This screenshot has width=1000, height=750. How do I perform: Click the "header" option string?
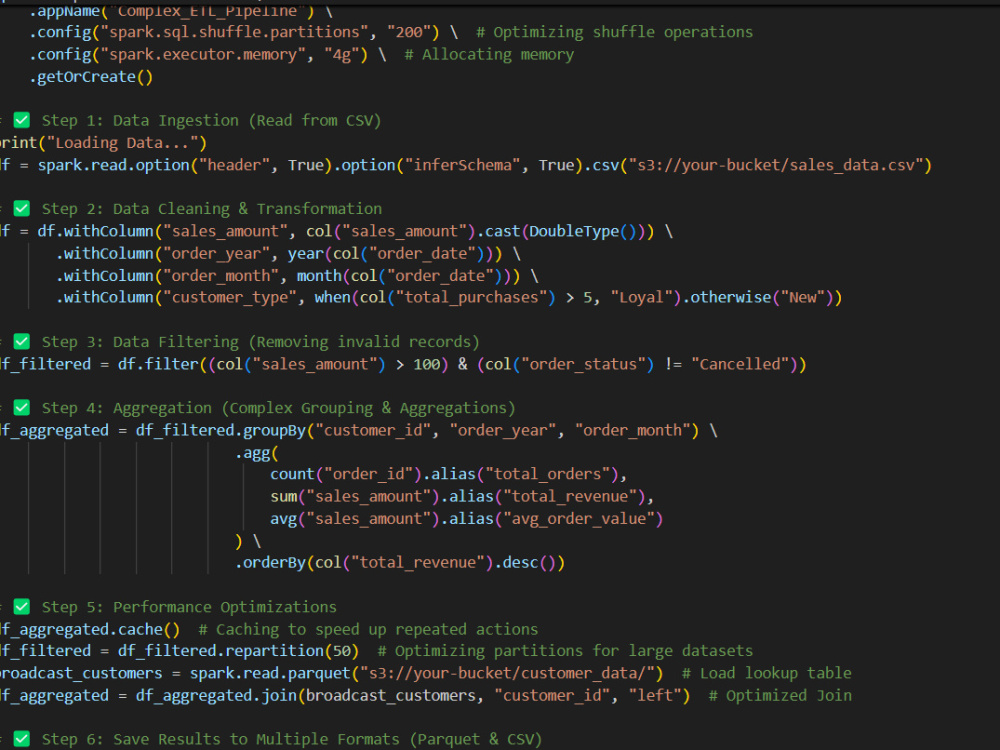234,165
